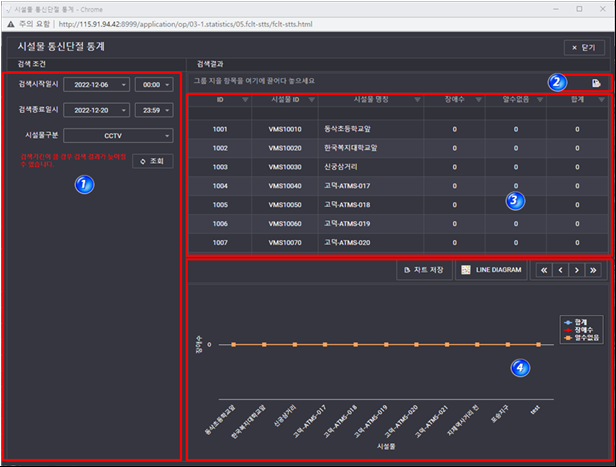Click the 조회 search button
The height and width of the screenshot is (467, 616).
coord(154,160)
